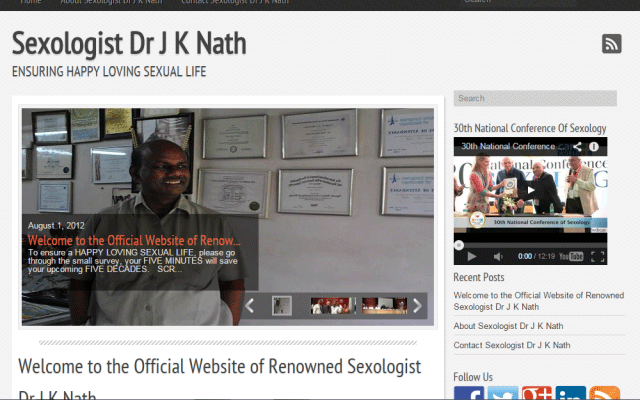The height and width of the screenshot is (400, 640).
Task: Play the conference video
Action: tap(530, 190)
